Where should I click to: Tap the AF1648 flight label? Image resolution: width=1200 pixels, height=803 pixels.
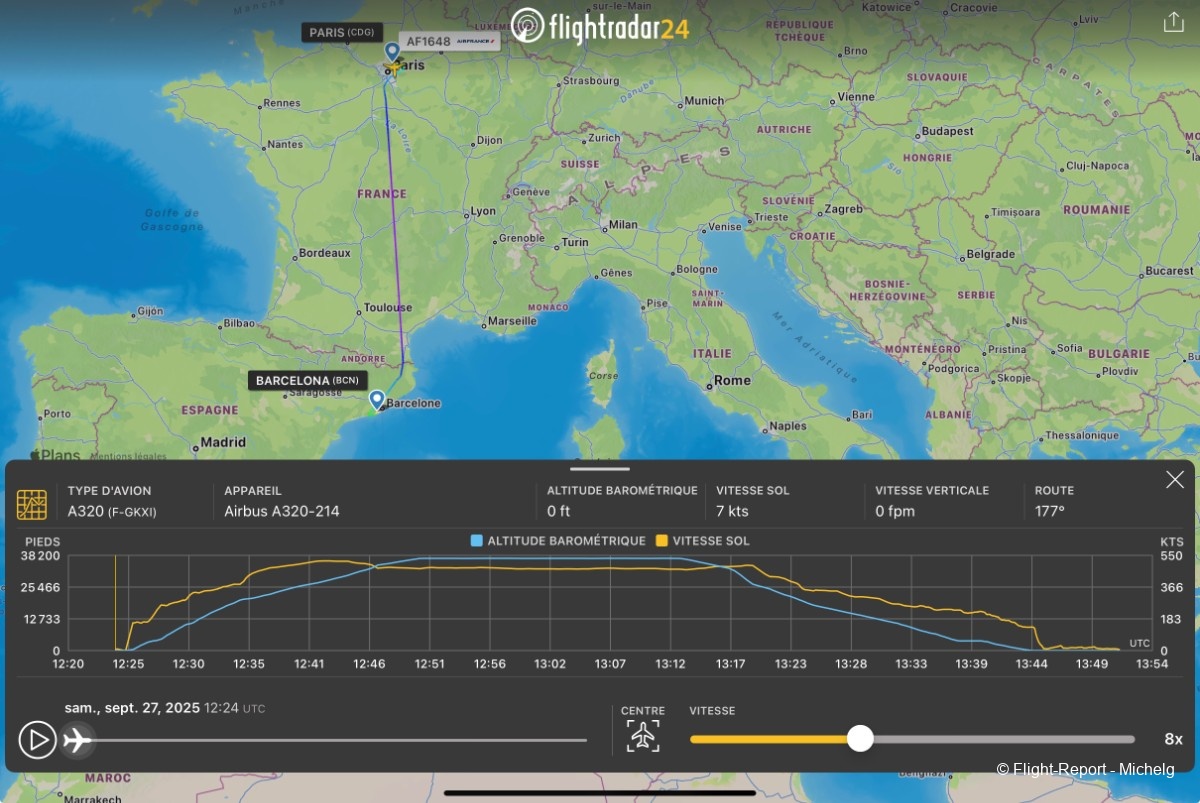click(x=447, y=42)
